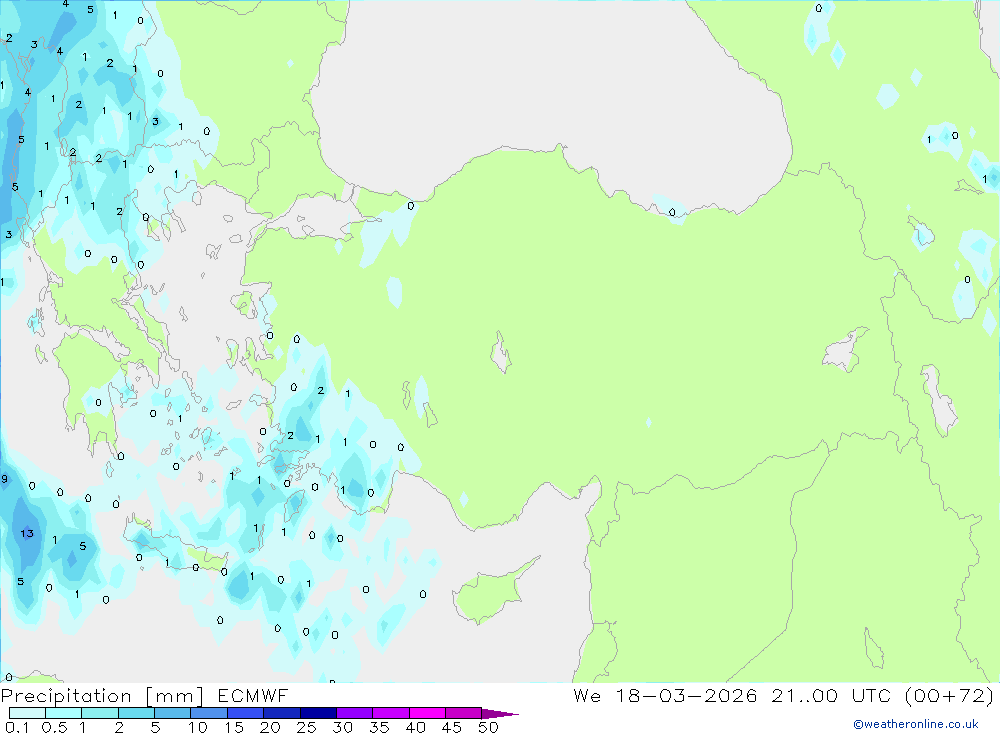
Task: Click the '50' legend scale label
Action: [489, 727]
